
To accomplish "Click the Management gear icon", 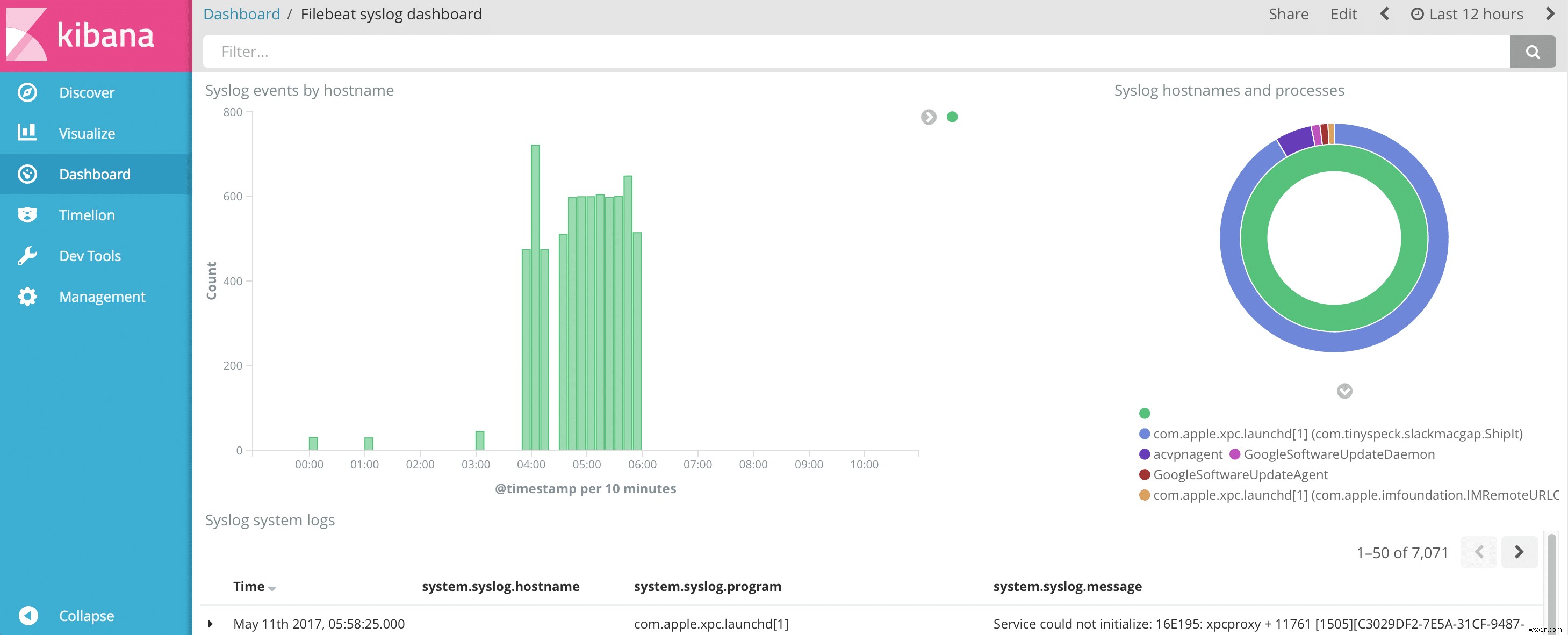I will pos(27,297).
